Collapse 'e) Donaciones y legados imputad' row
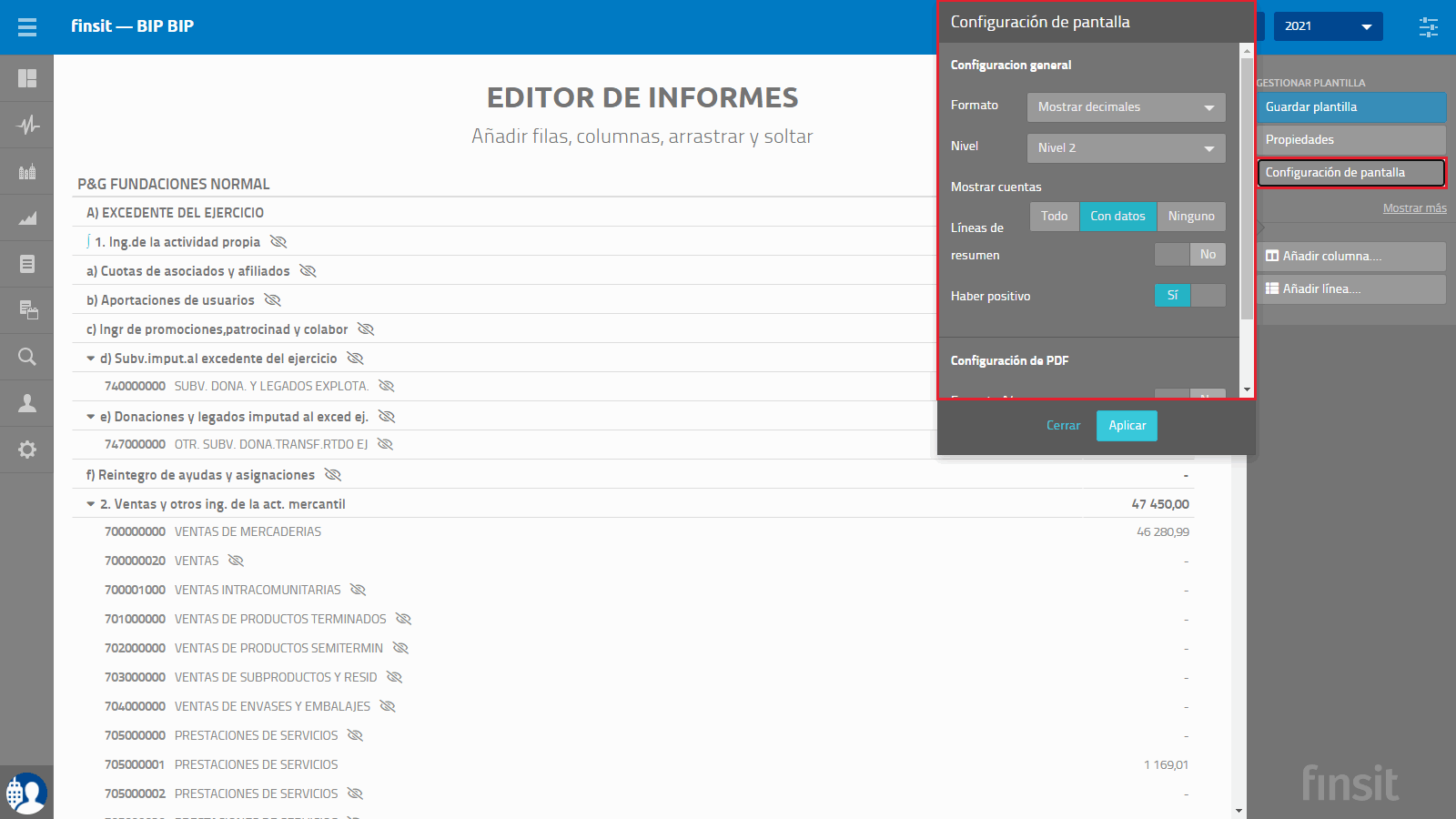This screenshot has height=819, width=1456. [x=91, y=417]
